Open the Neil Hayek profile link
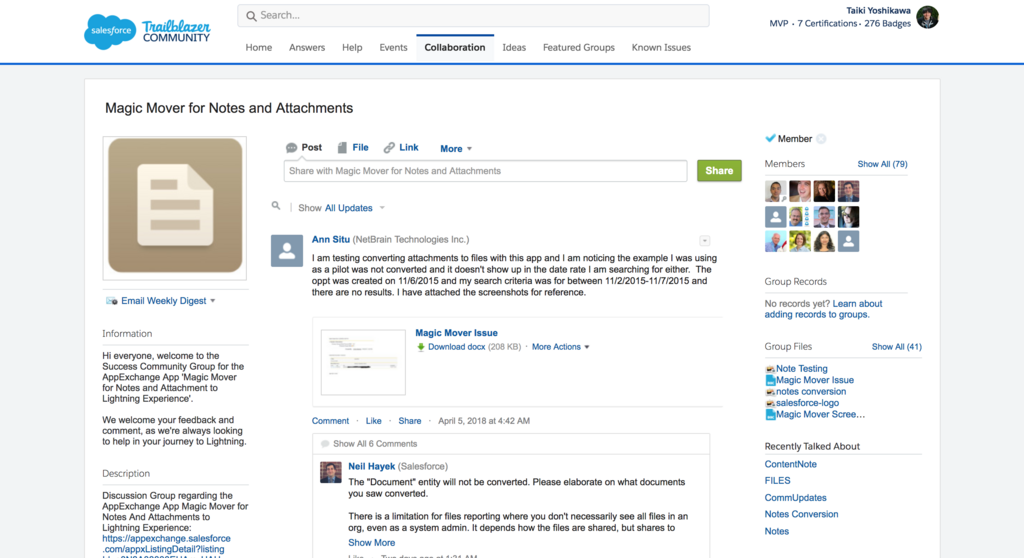1024x558 pixels. click(x=372, y=467)
